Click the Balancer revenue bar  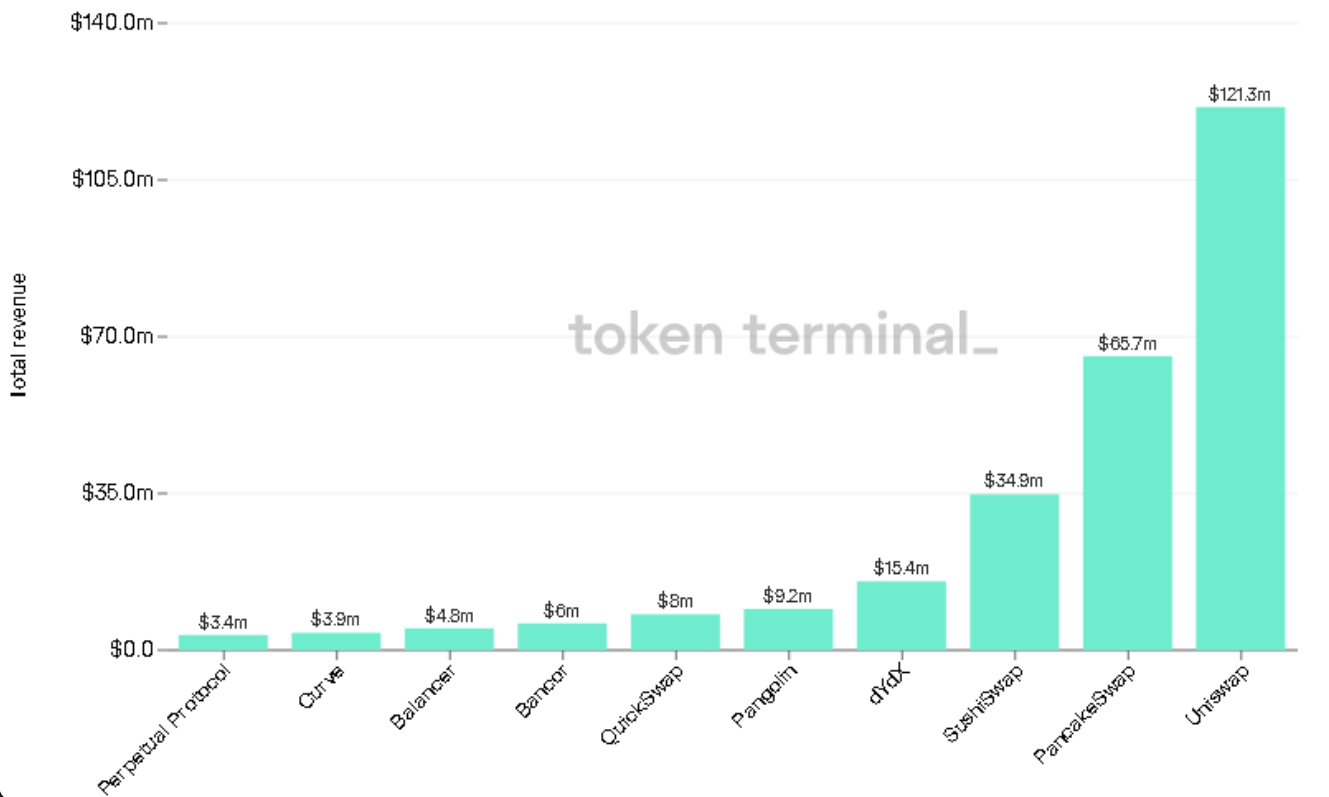[449, 639]
